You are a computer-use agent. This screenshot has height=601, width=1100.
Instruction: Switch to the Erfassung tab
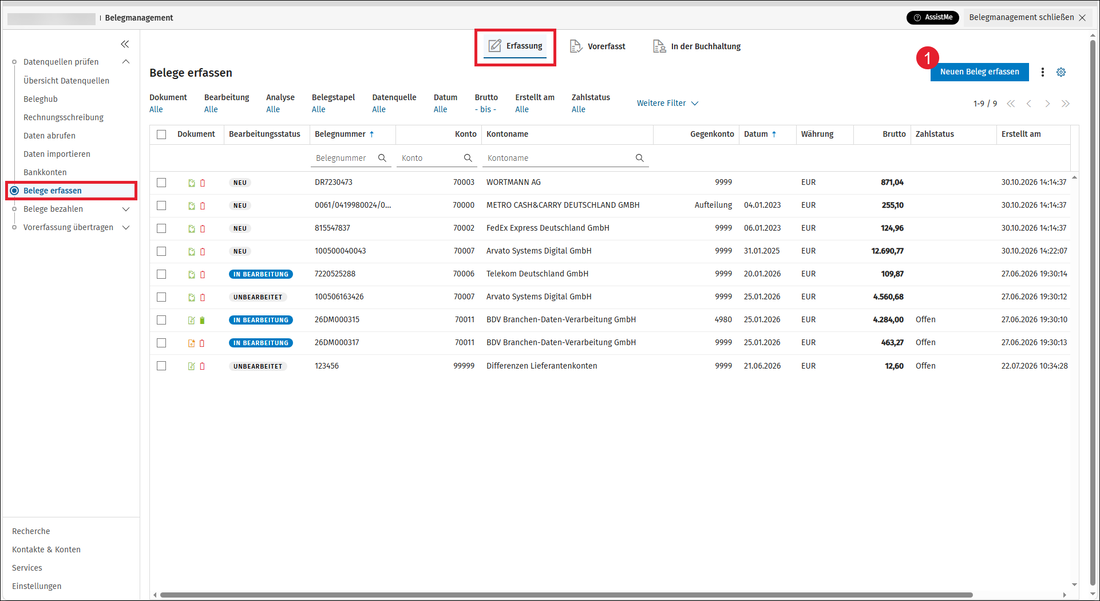pos(516,46)
